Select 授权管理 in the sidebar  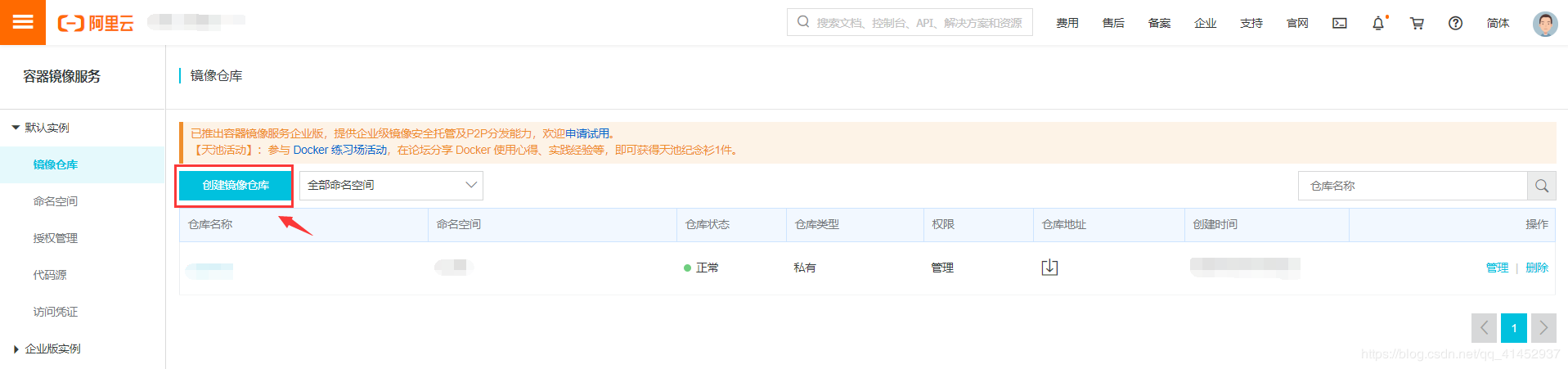coord(56,238)
